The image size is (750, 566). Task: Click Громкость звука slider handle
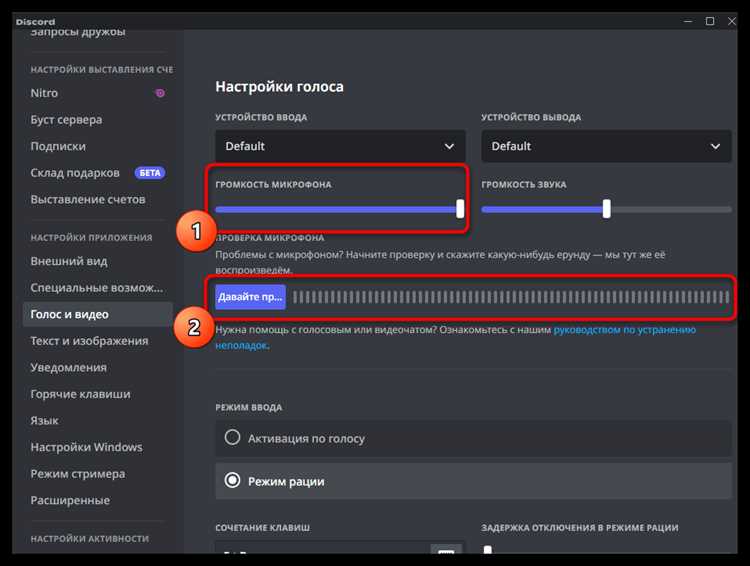click(607, 209)
